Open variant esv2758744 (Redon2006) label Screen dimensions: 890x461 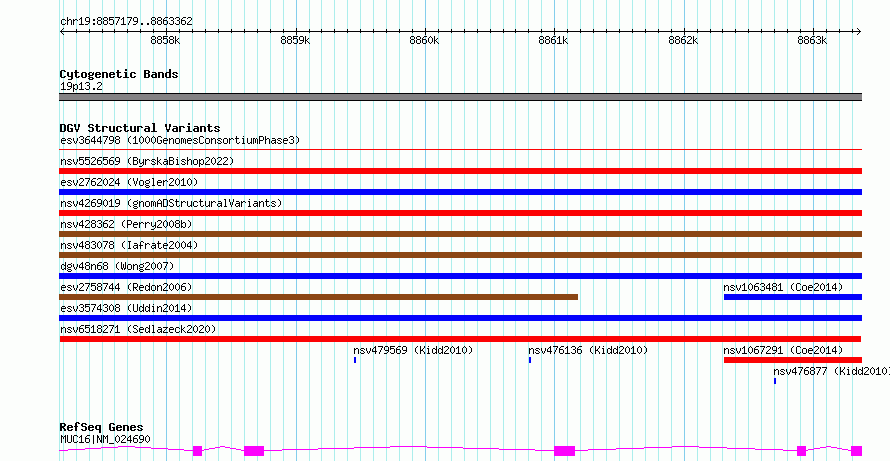[x=126, y=287]
